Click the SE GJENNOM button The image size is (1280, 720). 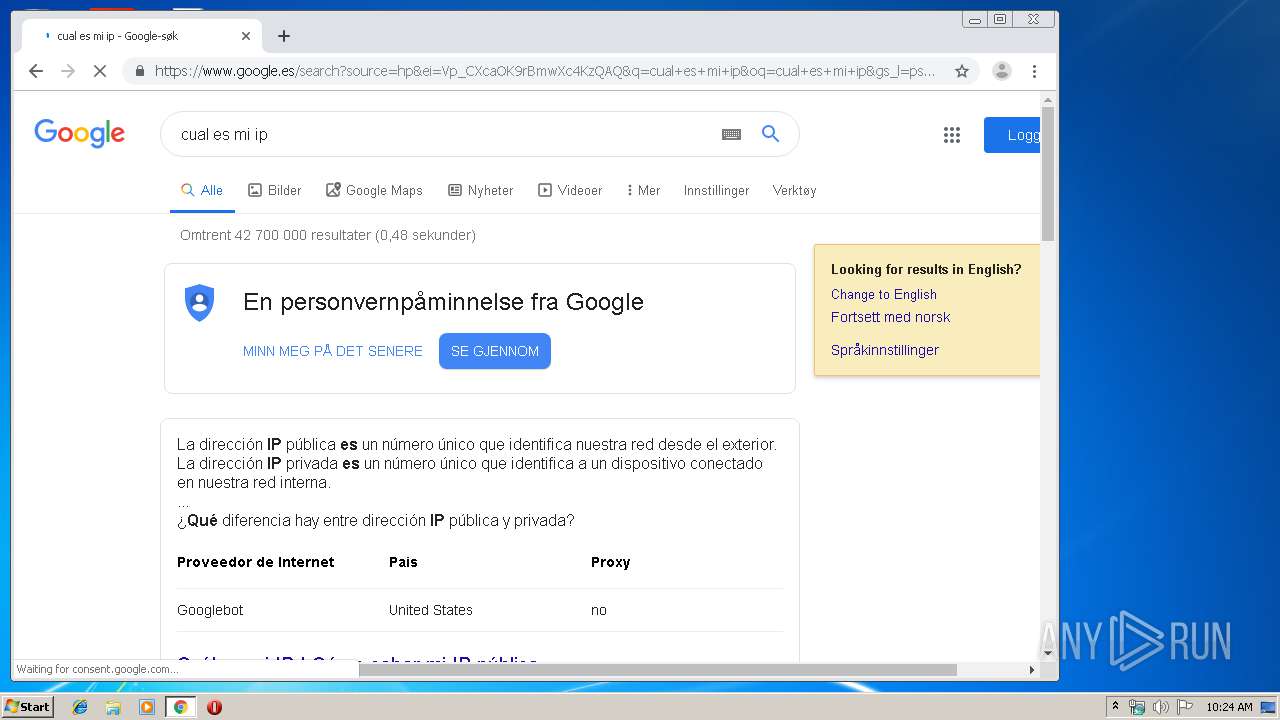(495, 351)
